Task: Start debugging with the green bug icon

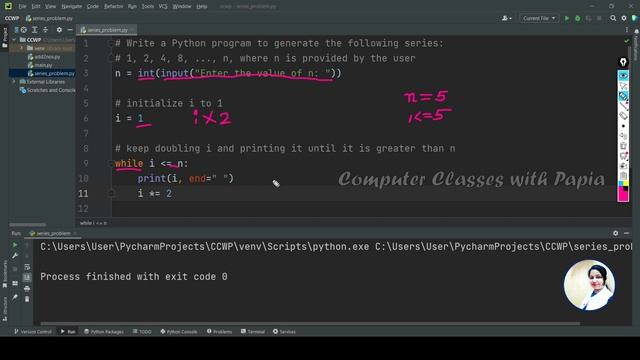Action: (x=578, y=18)
